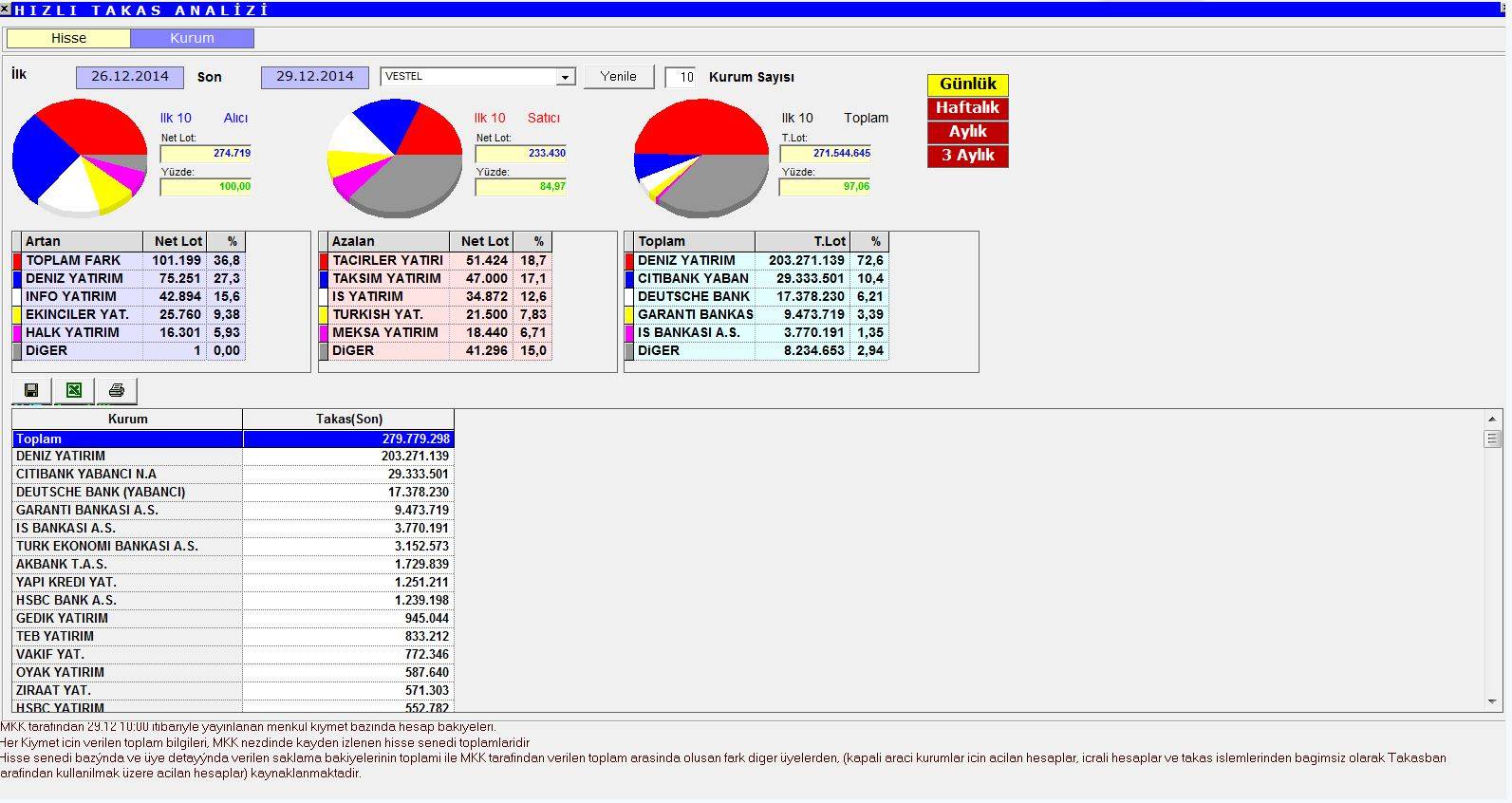Switch to Haftalık period

point(967,108)
